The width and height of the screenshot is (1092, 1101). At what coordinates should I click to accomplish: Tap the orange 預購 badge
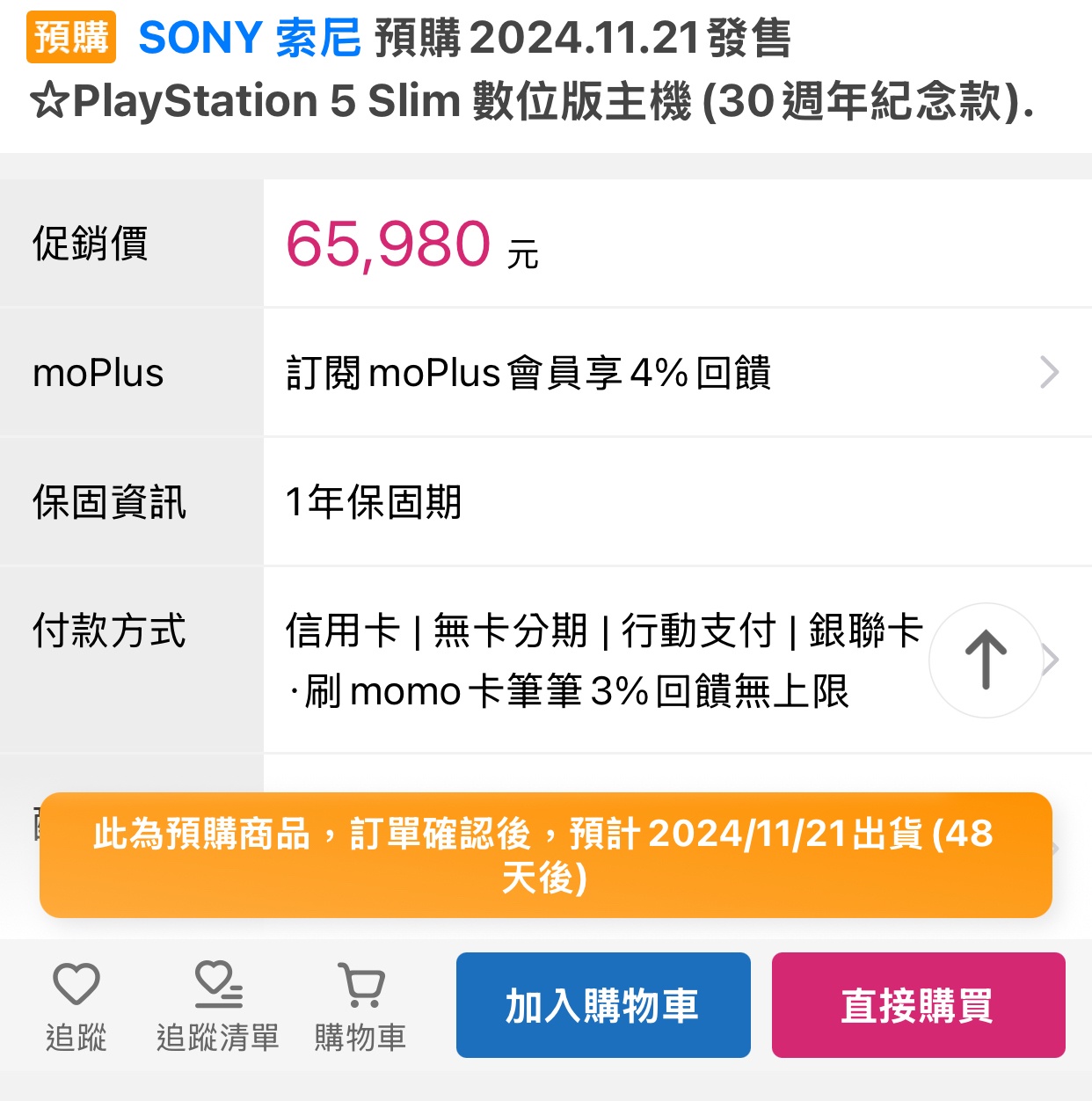tap(71, 38)
